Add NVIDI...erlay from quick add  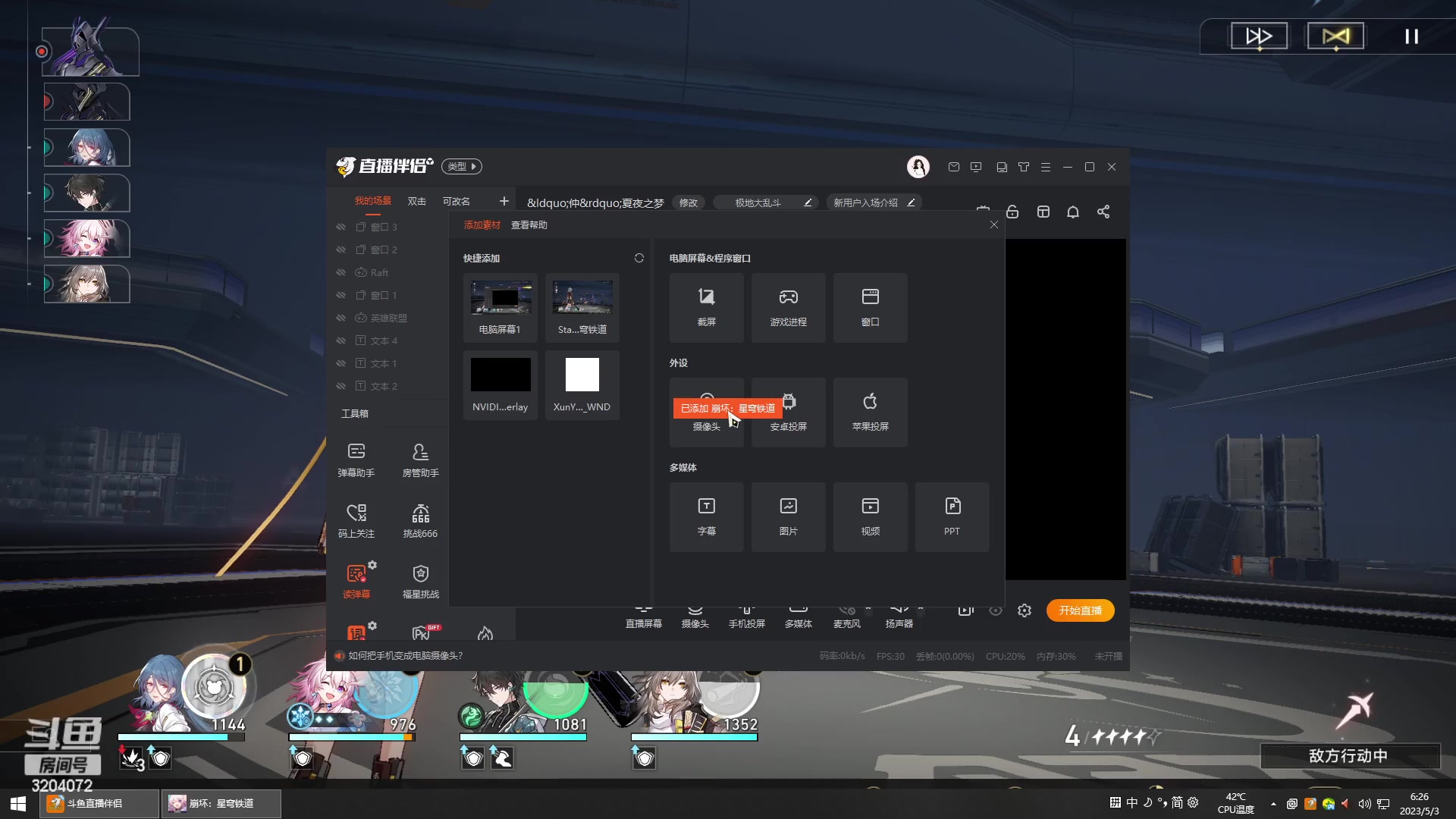click(x=500, y=385)
